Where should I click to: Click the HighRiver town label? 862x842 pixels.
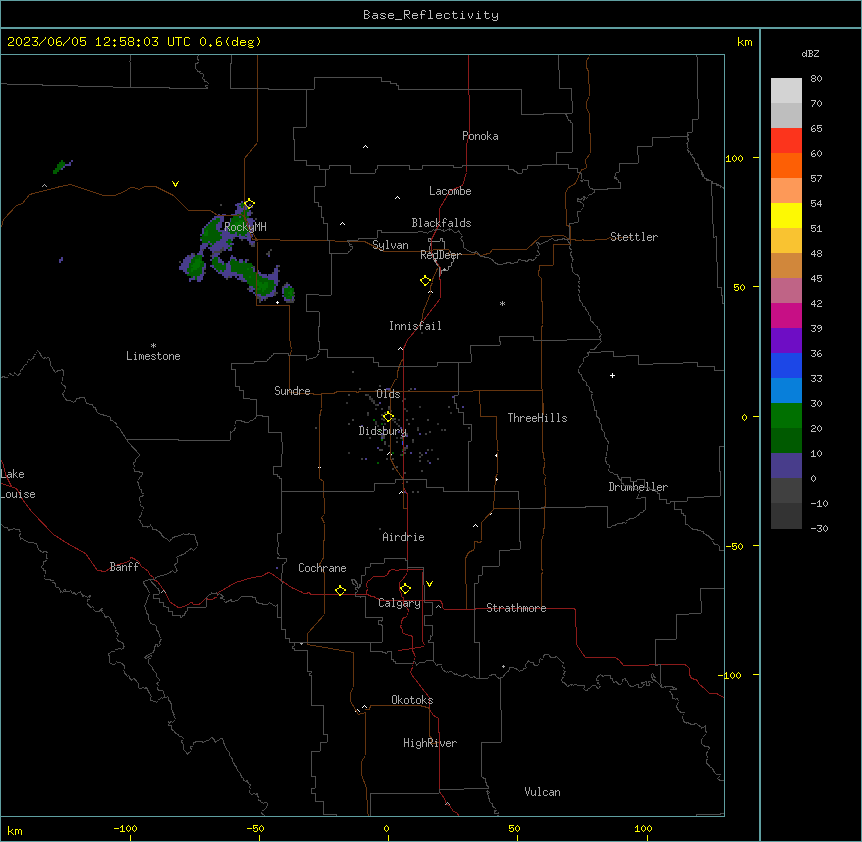pos(430,743)
